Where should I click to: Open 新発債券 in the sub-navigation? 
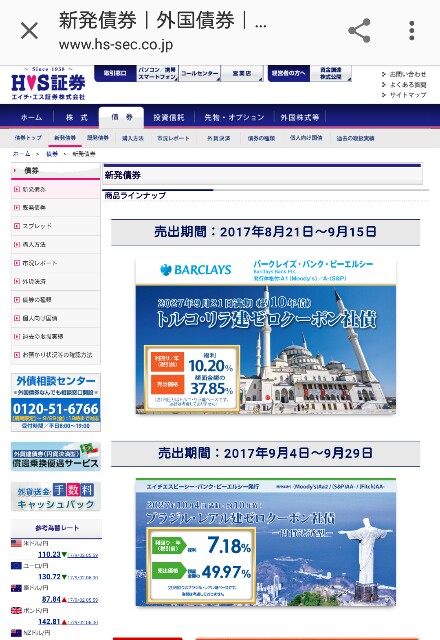click(65, 138)
